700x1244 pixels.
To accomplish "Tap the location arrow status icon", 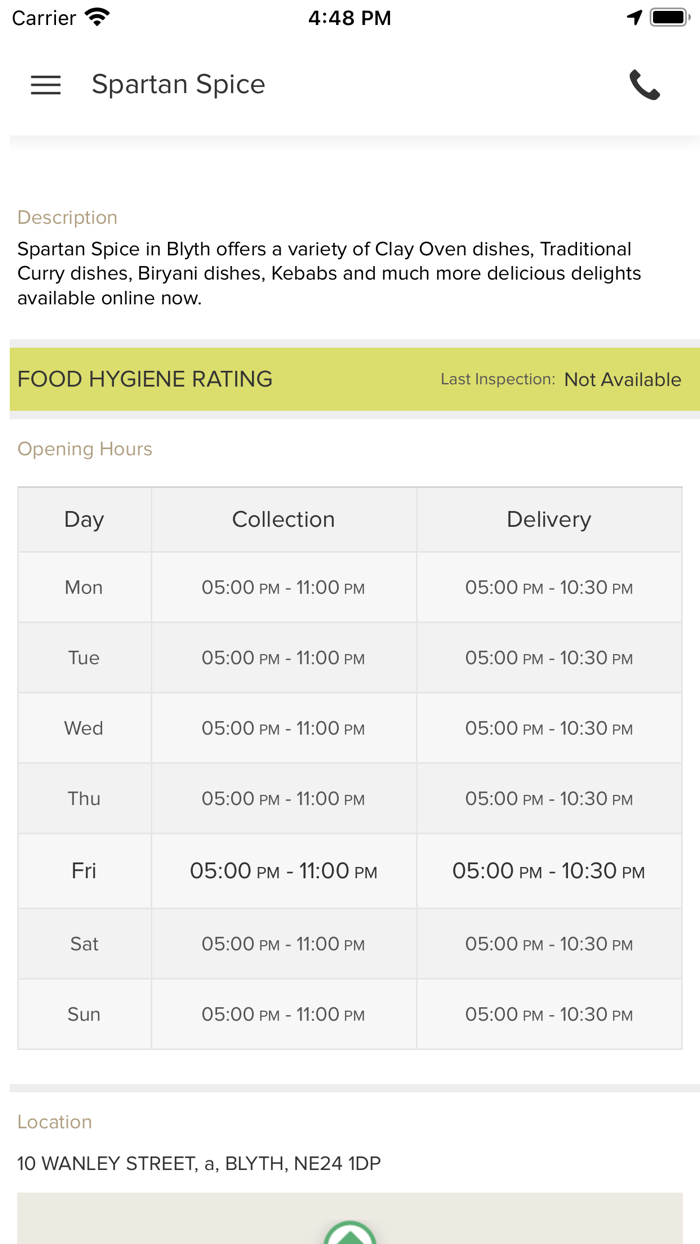I will pos(634,18).
